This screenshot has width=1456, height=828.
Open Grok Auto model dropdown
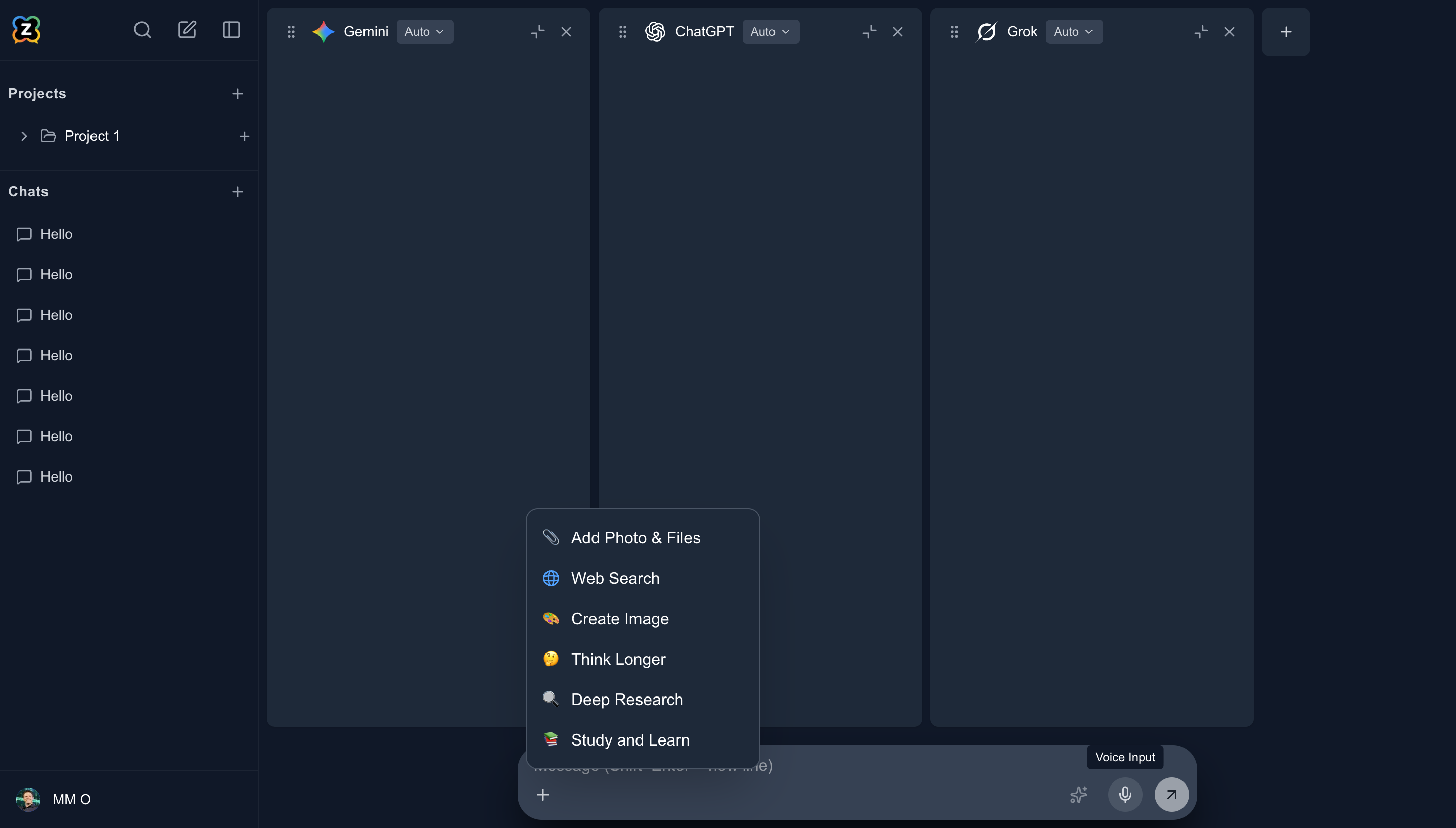[x=1073, y=32]
